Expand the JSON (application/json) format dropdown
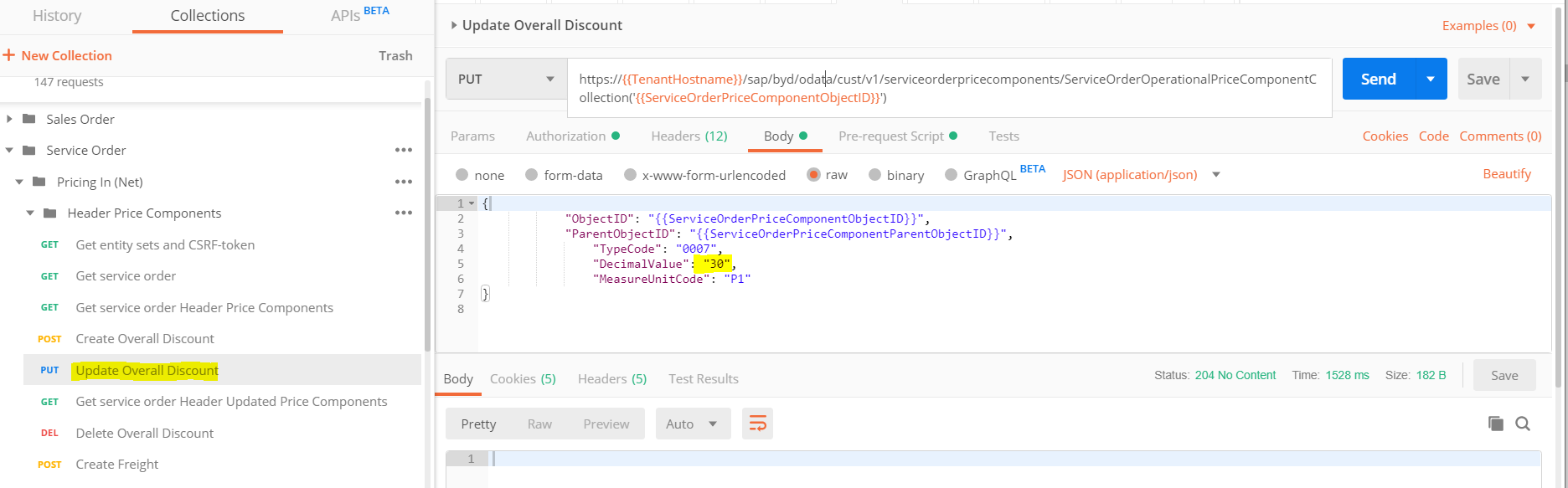Viewport: 1568px width, 488px height. click(1216, 175)
